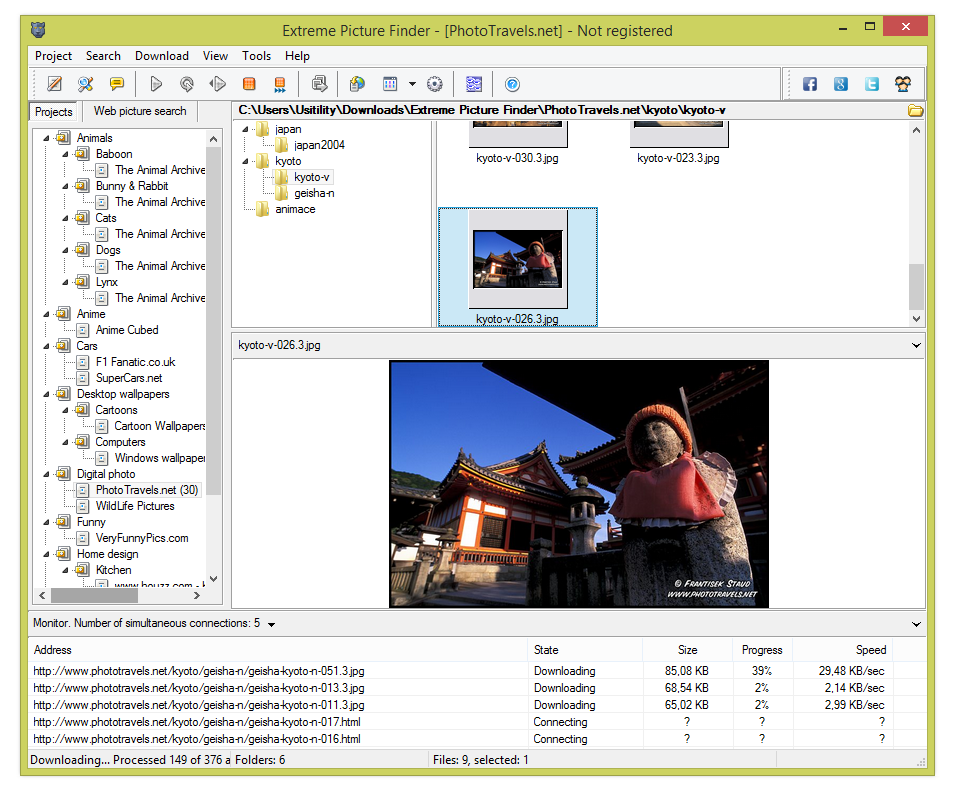Collapse the Cars category
The width and height of the screenshot is (955, 796).
[46, 346]
